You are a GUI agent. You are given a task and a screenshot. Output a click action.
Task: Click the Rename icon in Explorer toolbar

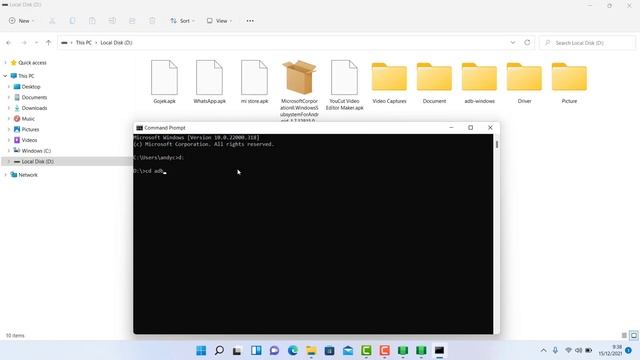[112, 21]
